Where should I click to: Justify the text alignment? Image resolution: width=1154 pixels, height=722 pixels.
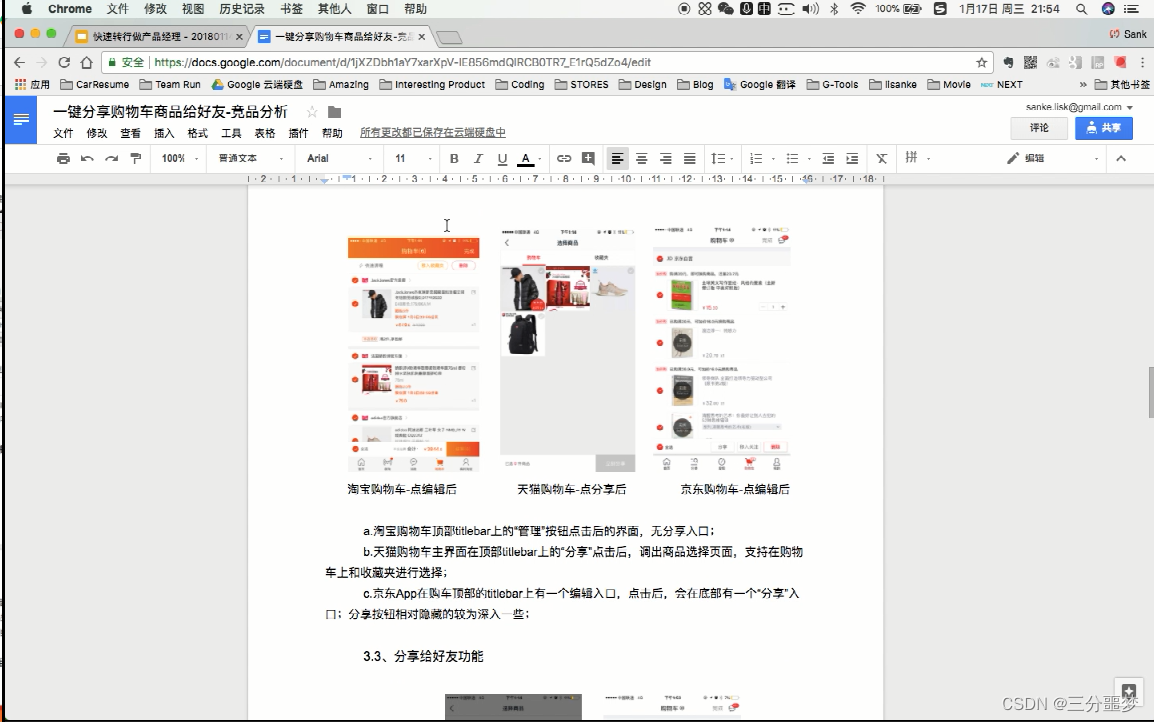coord(690,158)
